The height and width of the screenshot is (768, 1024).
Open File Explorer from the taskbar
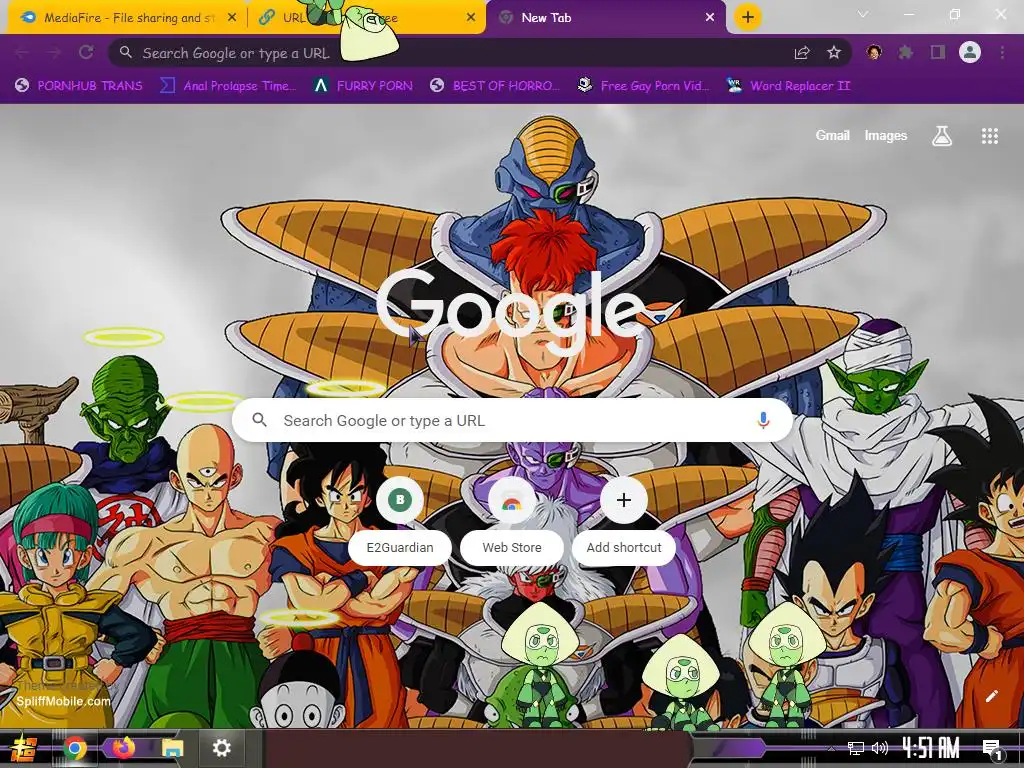pyautogui.click(x=172, y=748)
